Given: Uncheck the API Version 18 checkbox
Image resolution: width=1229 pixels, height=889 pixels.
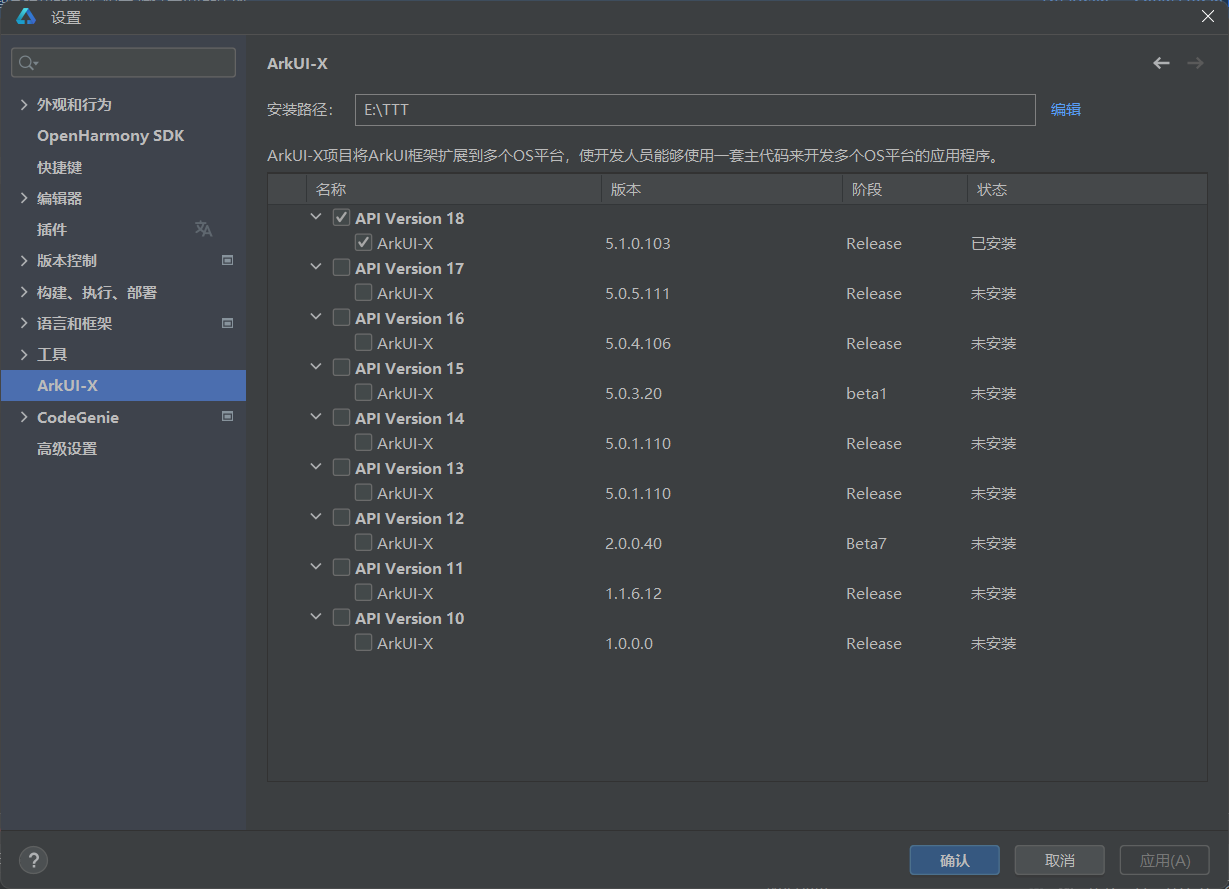Looking at the screenshot, I should 341,218.
